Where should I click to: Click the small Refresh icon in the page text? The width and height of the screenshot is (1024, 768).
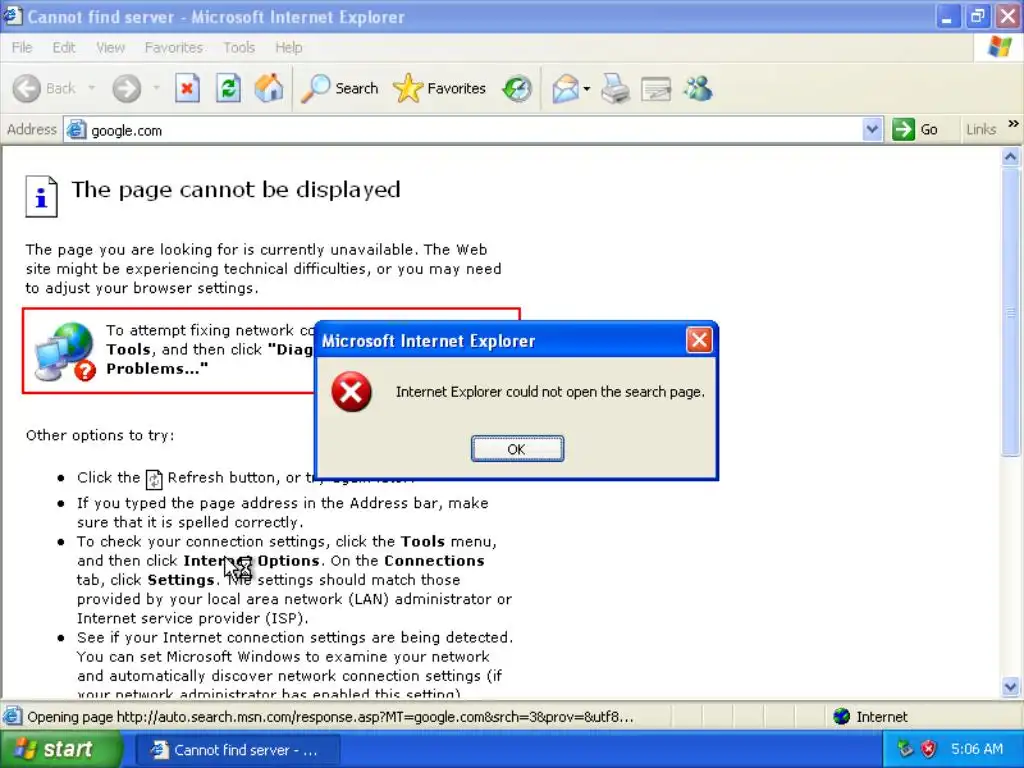pos(153,479)
